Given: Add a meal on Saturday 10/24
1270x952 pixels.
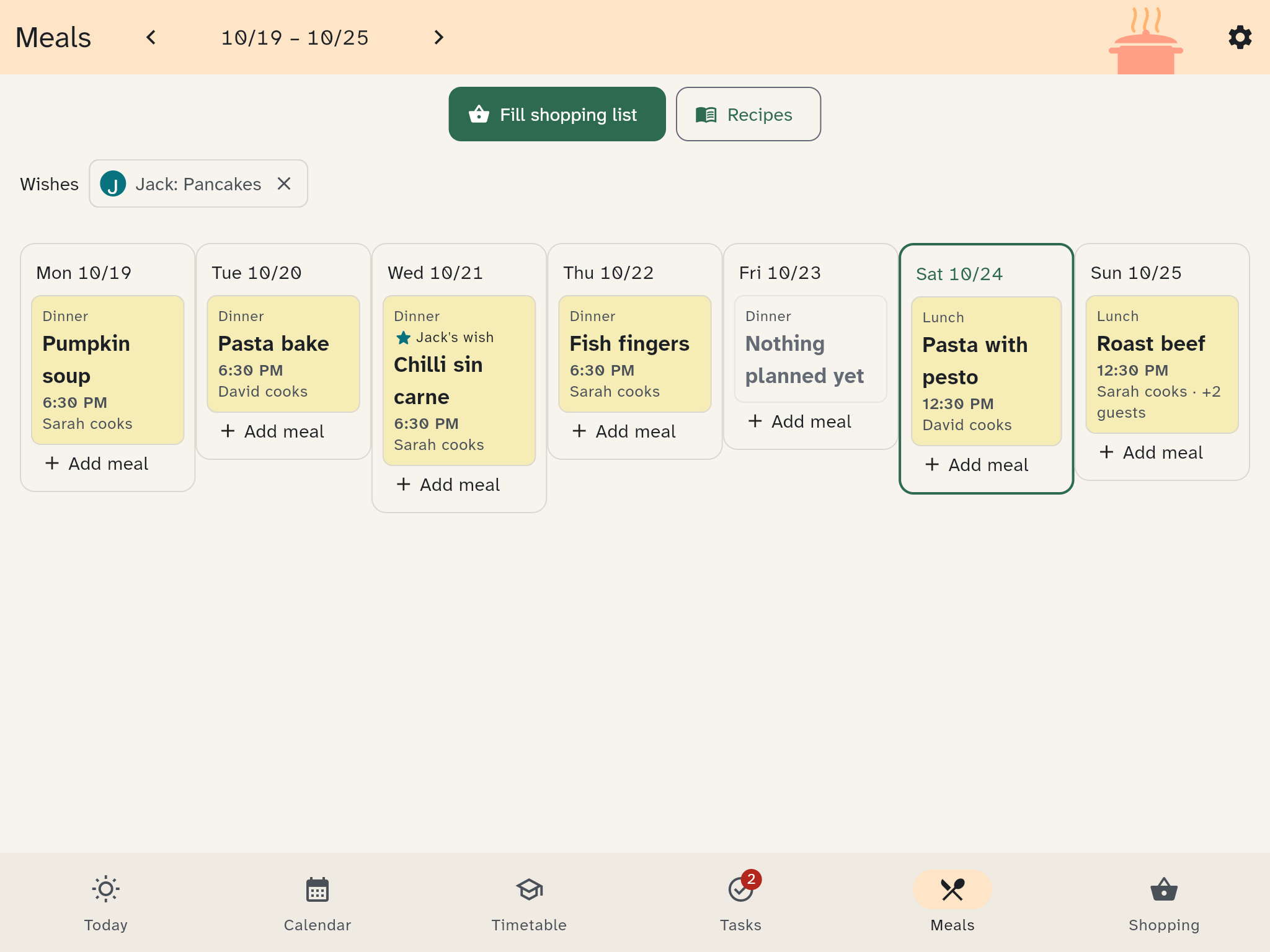Looking at the screenshot, I should [x=977, y=465].
